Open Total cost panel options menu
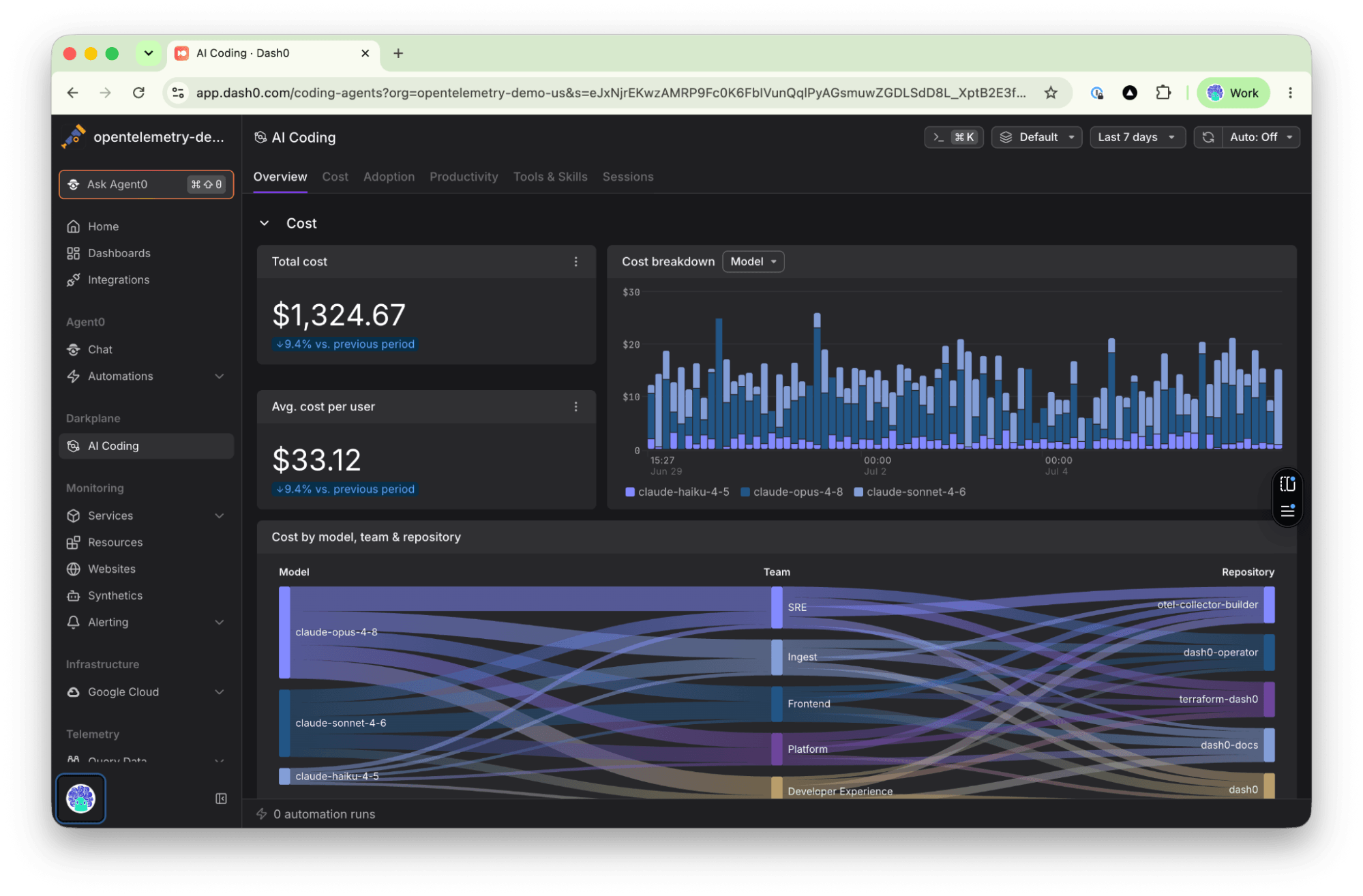Screen dimensions: 1363x896 tap(575, 262)
